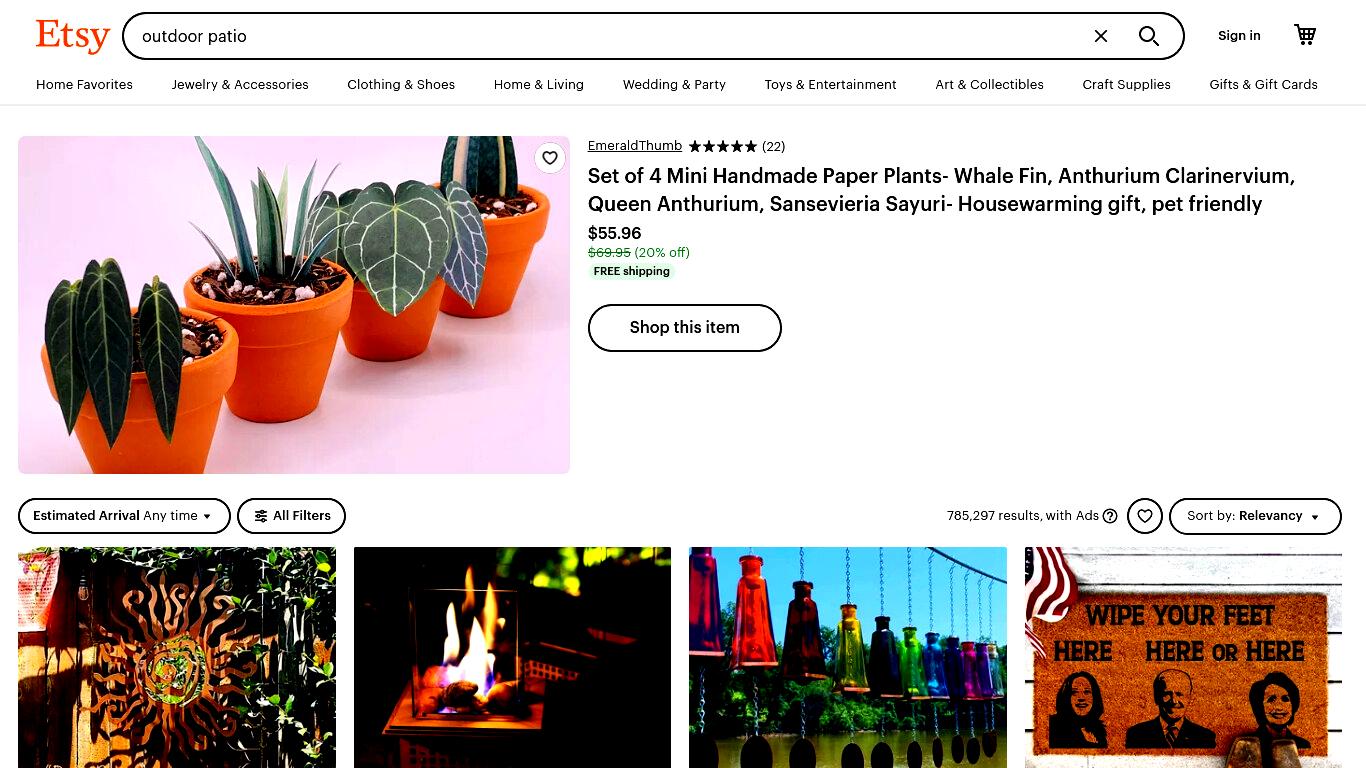
Task: Click the Sign in button
Action: click(x=1239, y=36)
